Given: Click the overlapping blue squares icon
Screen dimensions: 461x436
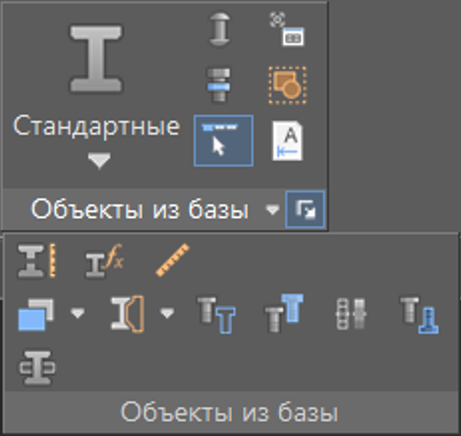Looking at the screenshot, I should click(x=36, y=314).
